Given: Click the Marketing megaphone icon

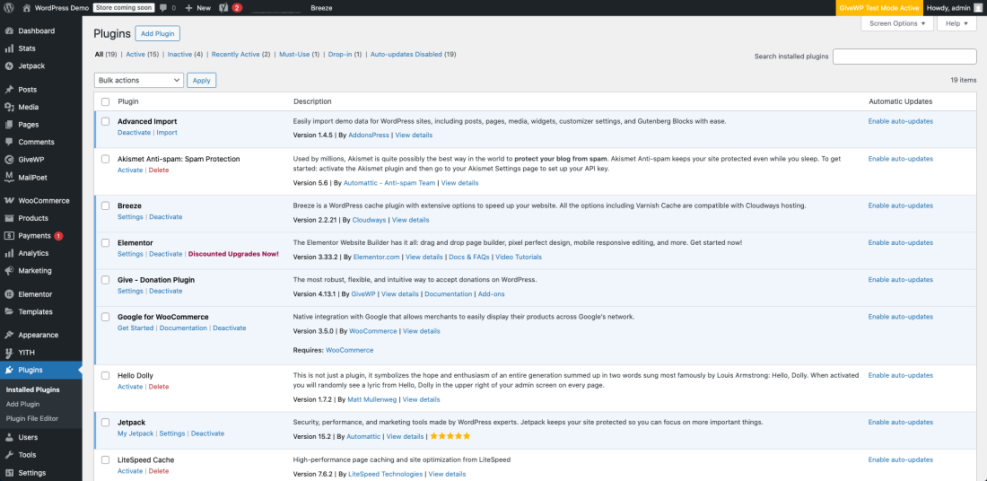Looking at the screenshot, I should point(9,271).
